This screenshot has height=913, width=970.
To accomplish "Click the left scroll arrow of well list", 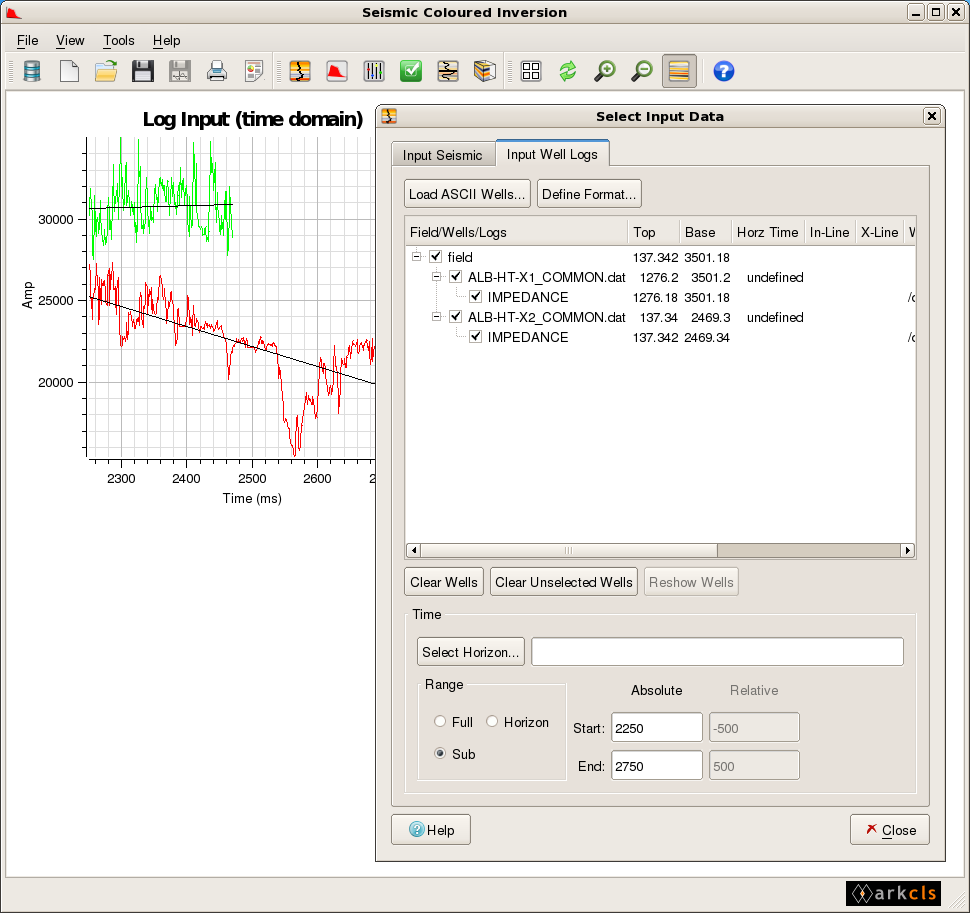I will point(413,550).
